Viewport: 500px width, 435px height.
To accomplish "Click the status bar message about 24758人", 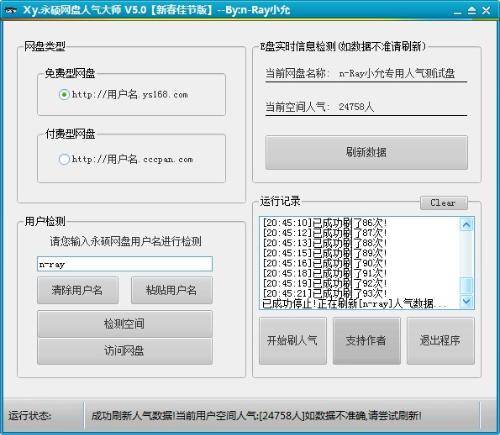I will pos(256,416).
